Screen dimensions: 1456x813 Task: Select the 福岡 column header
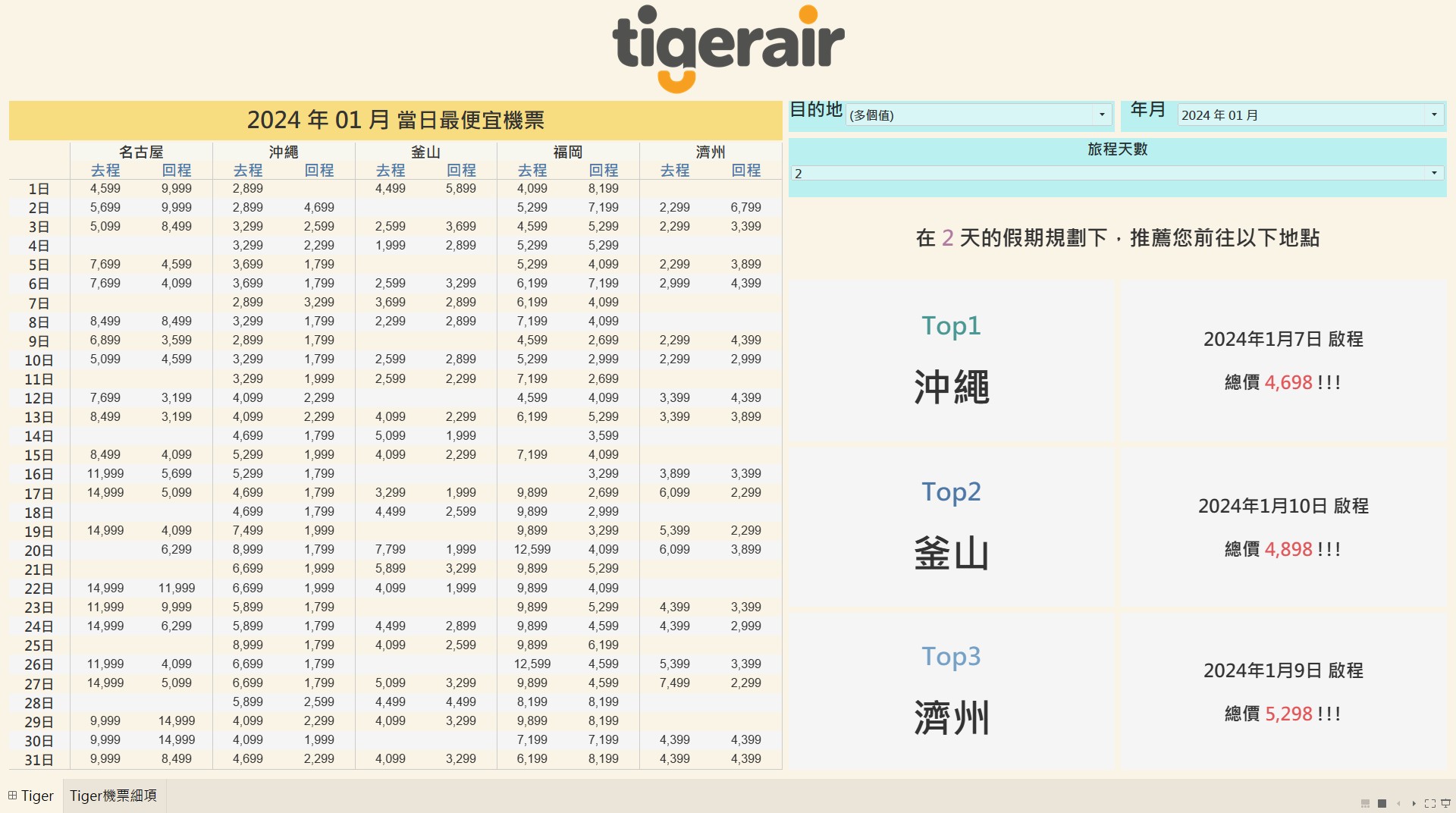[568, 152]
